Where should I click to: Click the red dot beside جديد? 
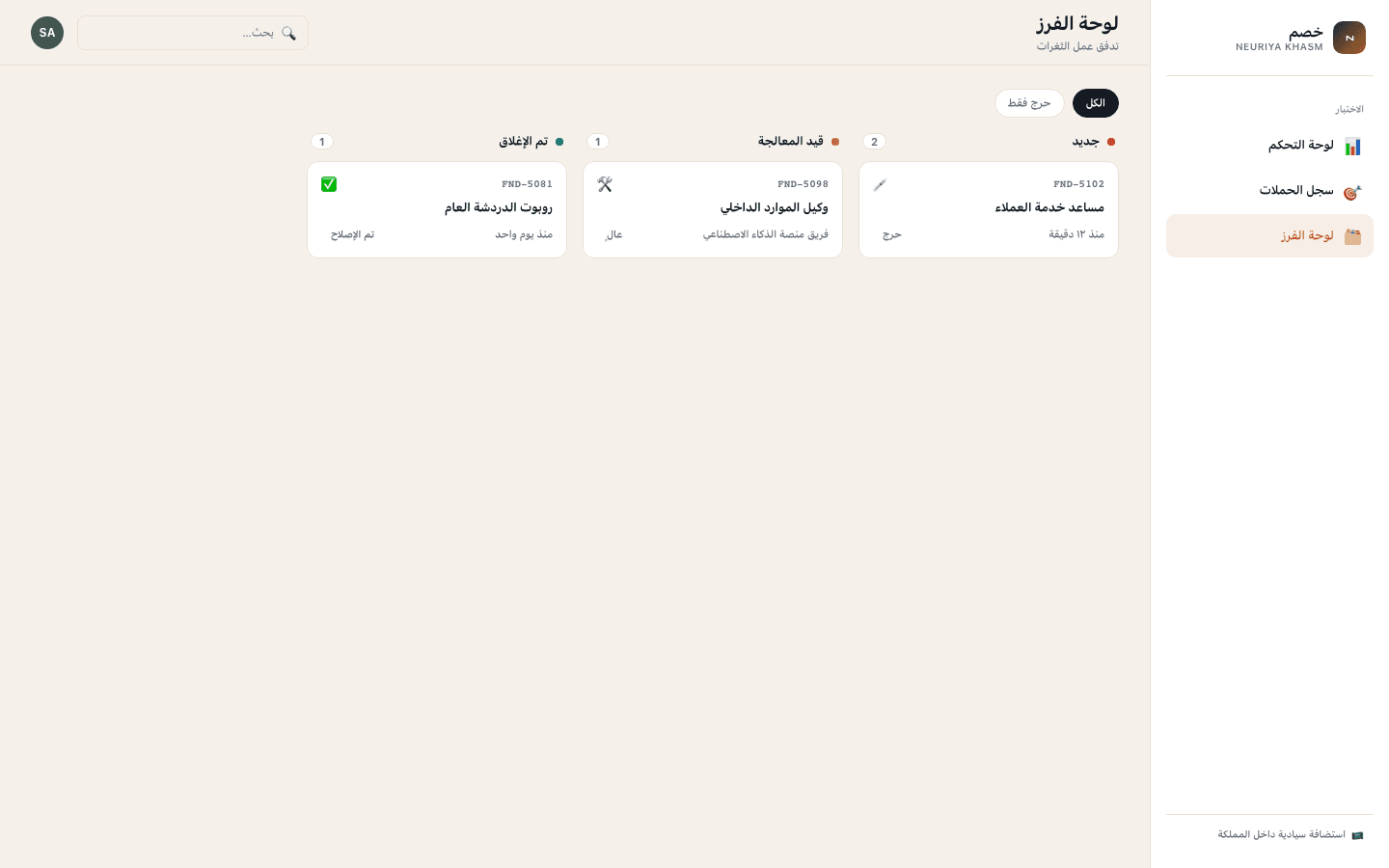point(1111,142)
